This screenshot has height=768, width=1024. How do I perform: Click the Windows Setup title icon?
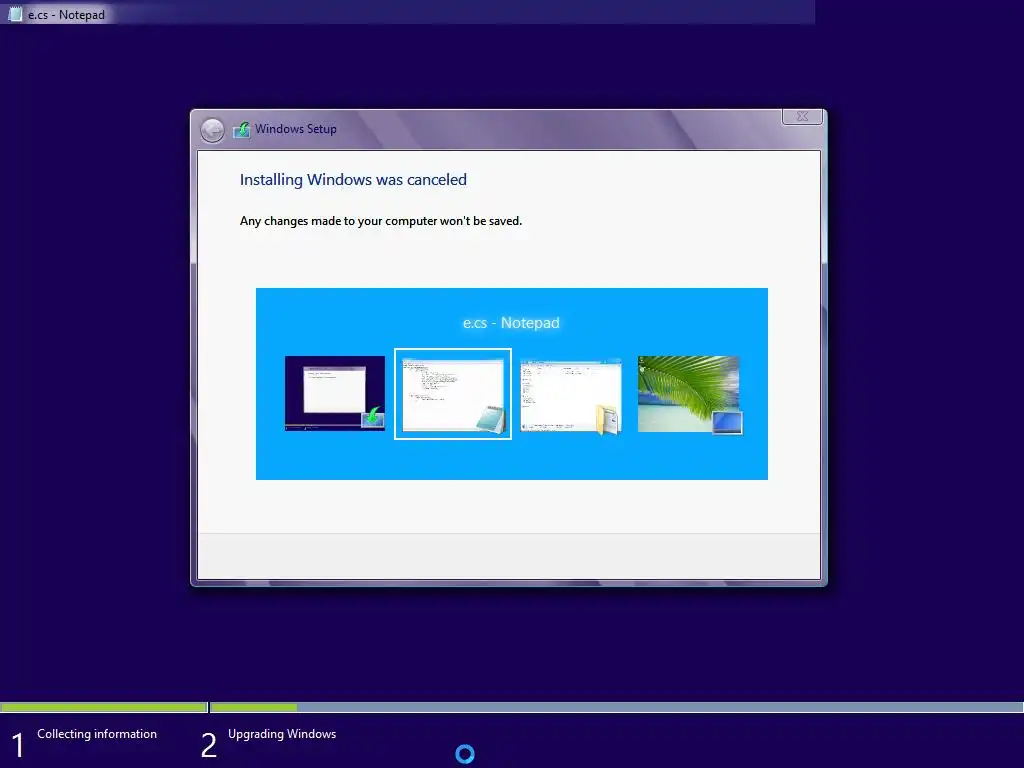tap(242, 129)
